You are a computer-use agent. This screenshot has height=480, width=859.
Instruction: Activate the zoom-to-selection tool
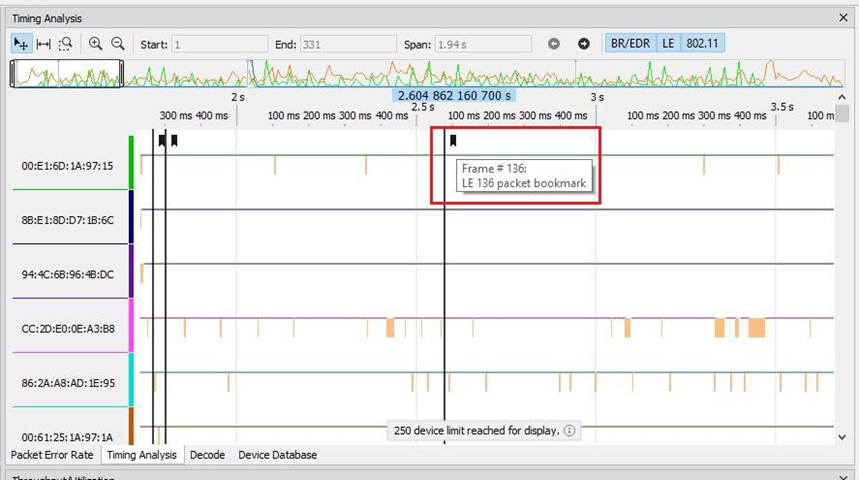point(66,43)
